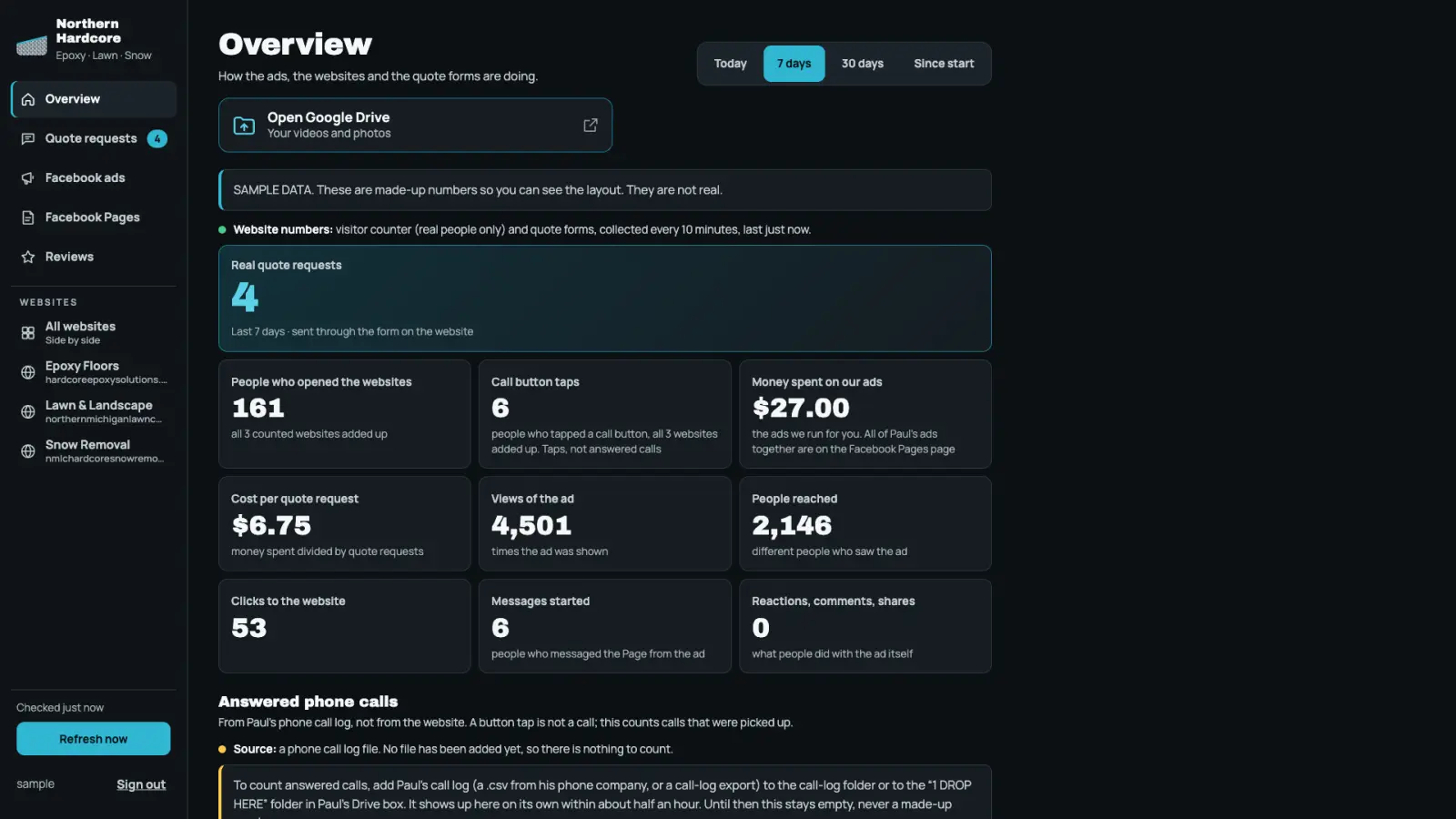The image size is (1456, 819).
Task: Open the Snow Removal website entry
Action: pos(94,451)
